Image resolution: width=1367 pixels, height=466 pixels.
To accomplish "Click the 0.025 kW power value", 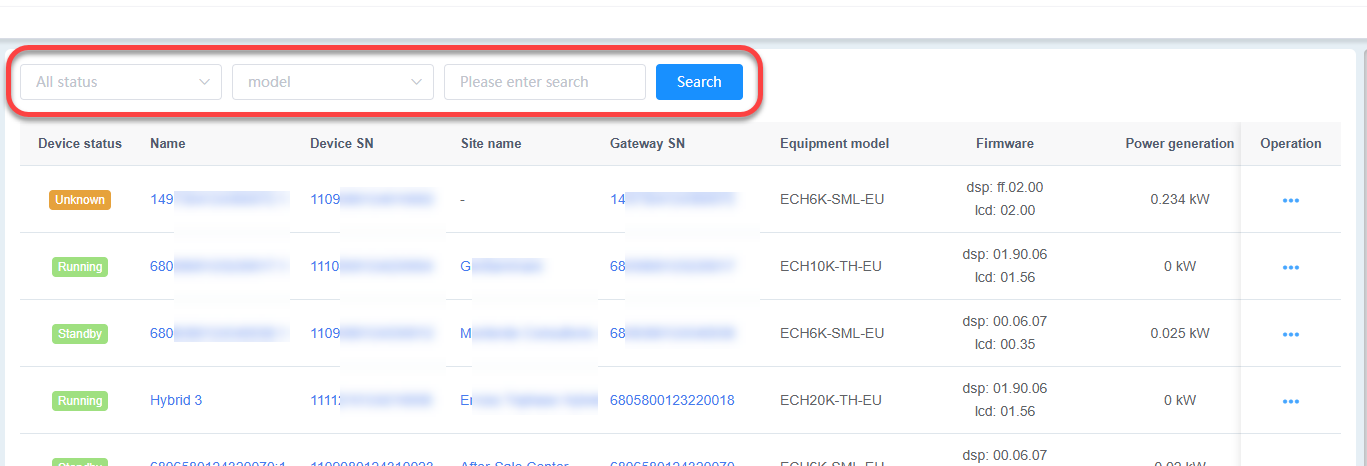I will [x=1180, y=333].
